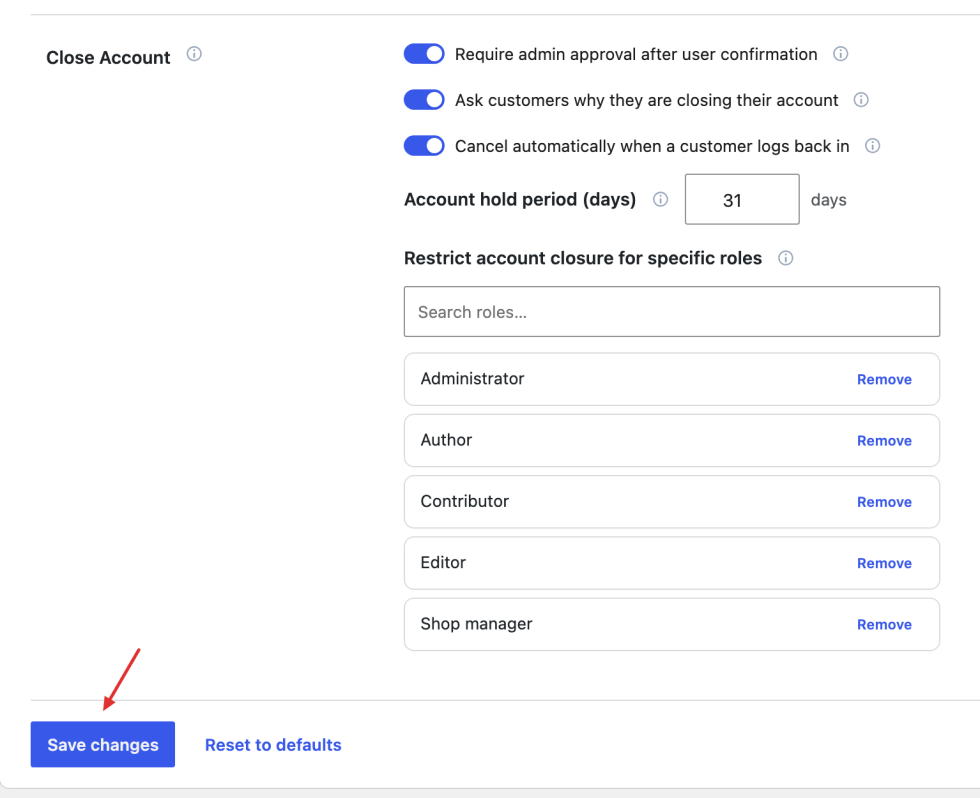The height and width of the screenshot is (798, 980).
Task: Remove the Shop manager role
Action: click(x=884, y=624)
